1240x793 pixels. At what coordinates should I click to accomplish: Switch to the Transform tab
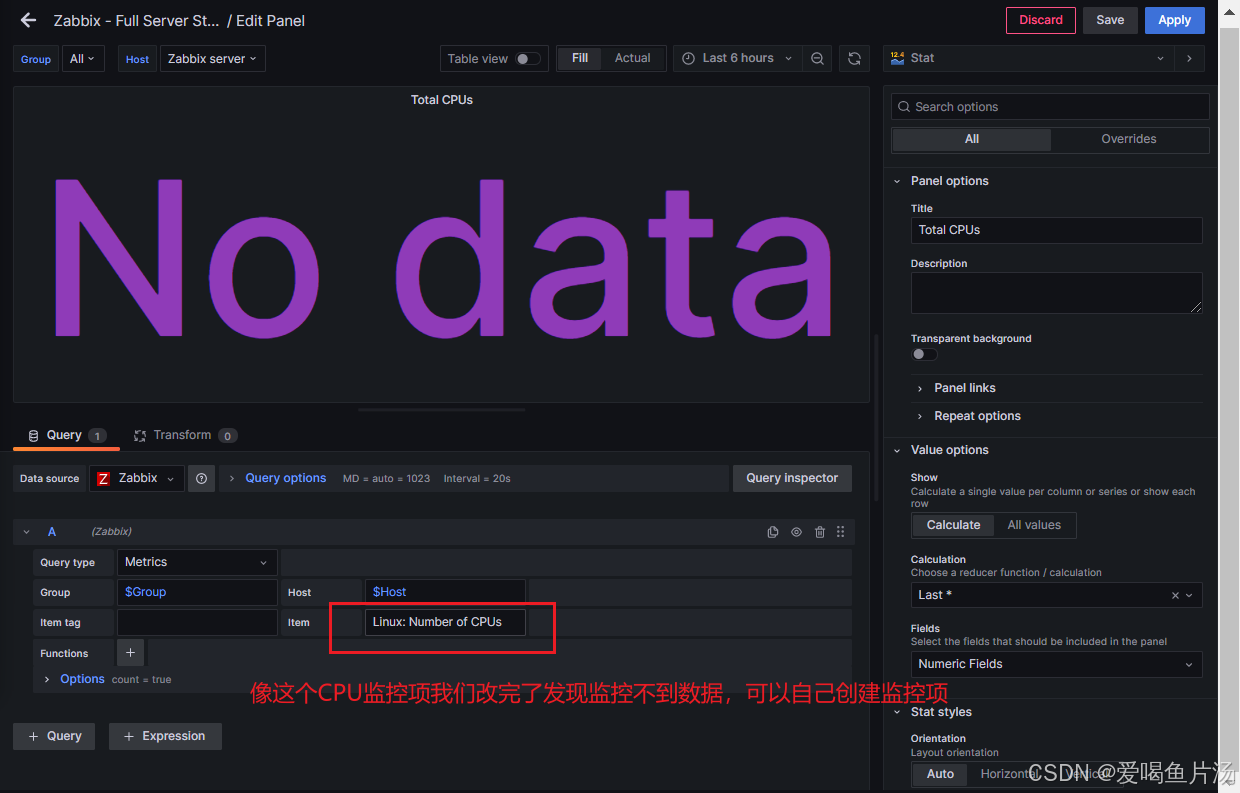(185, 435)
